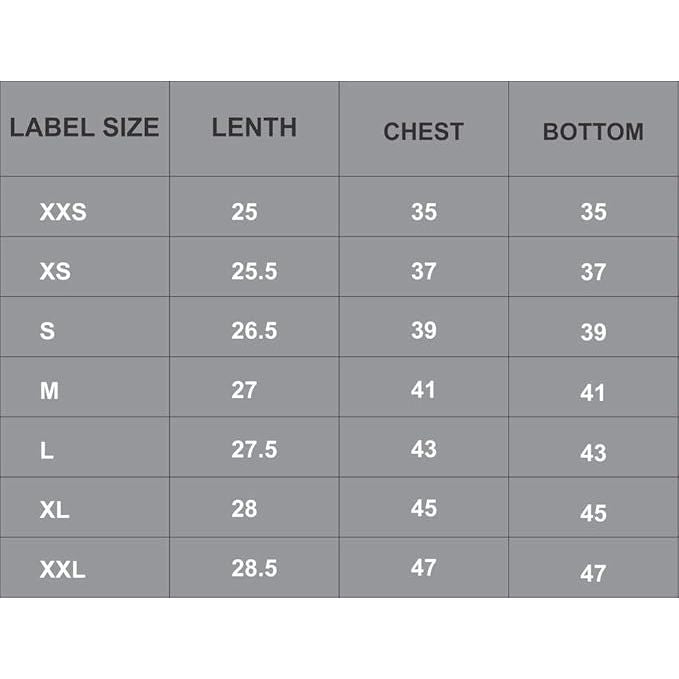Click the XXS size label cell
Image resolution: width=679 pixels, height=679 pixels.
[63, 212]
